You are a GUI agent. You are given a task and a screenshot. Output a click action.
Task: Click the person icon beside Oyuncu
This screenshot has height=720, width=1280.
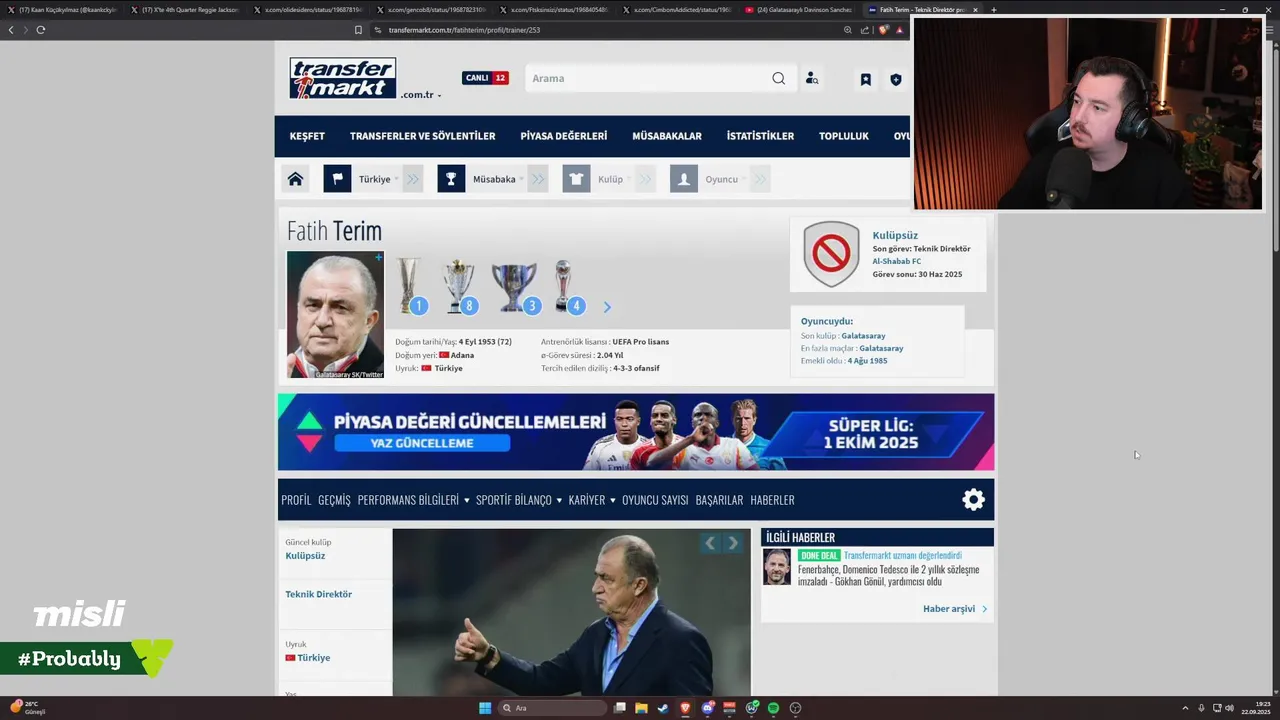[684, 179]
